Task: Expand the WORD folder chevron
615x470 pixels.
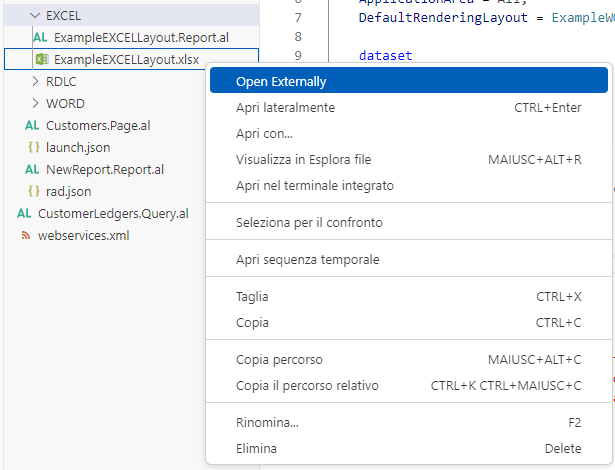Action: [x=35, y=103]
